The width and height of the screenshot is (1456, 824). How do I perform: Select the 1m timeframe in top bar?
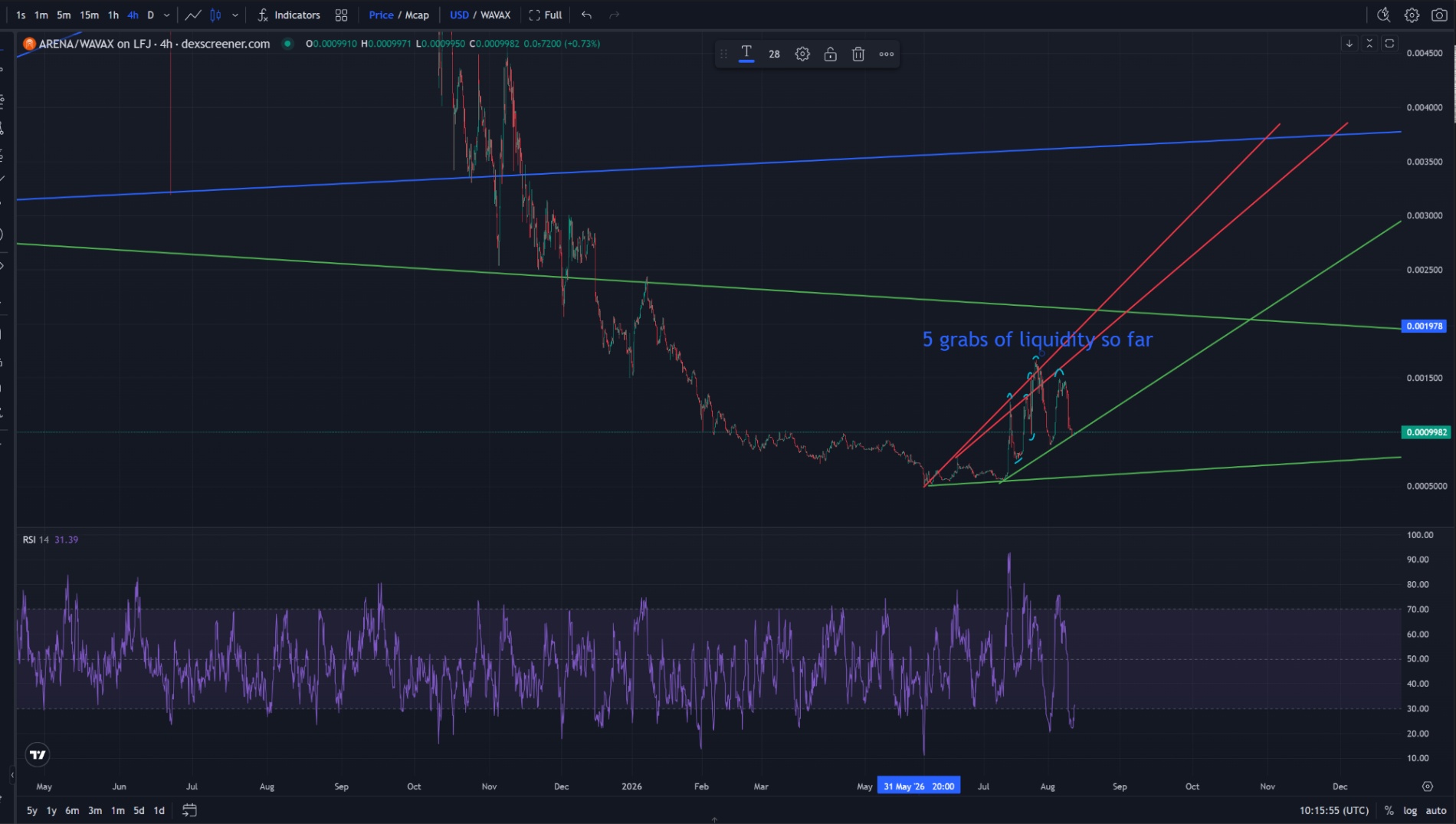click(41, 15)
